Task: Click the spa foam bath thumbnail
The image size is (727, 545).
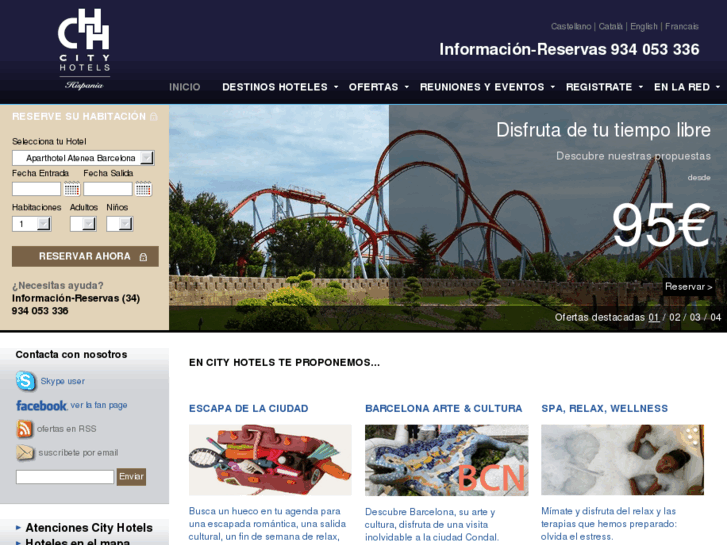Action: tap(623, 460)
